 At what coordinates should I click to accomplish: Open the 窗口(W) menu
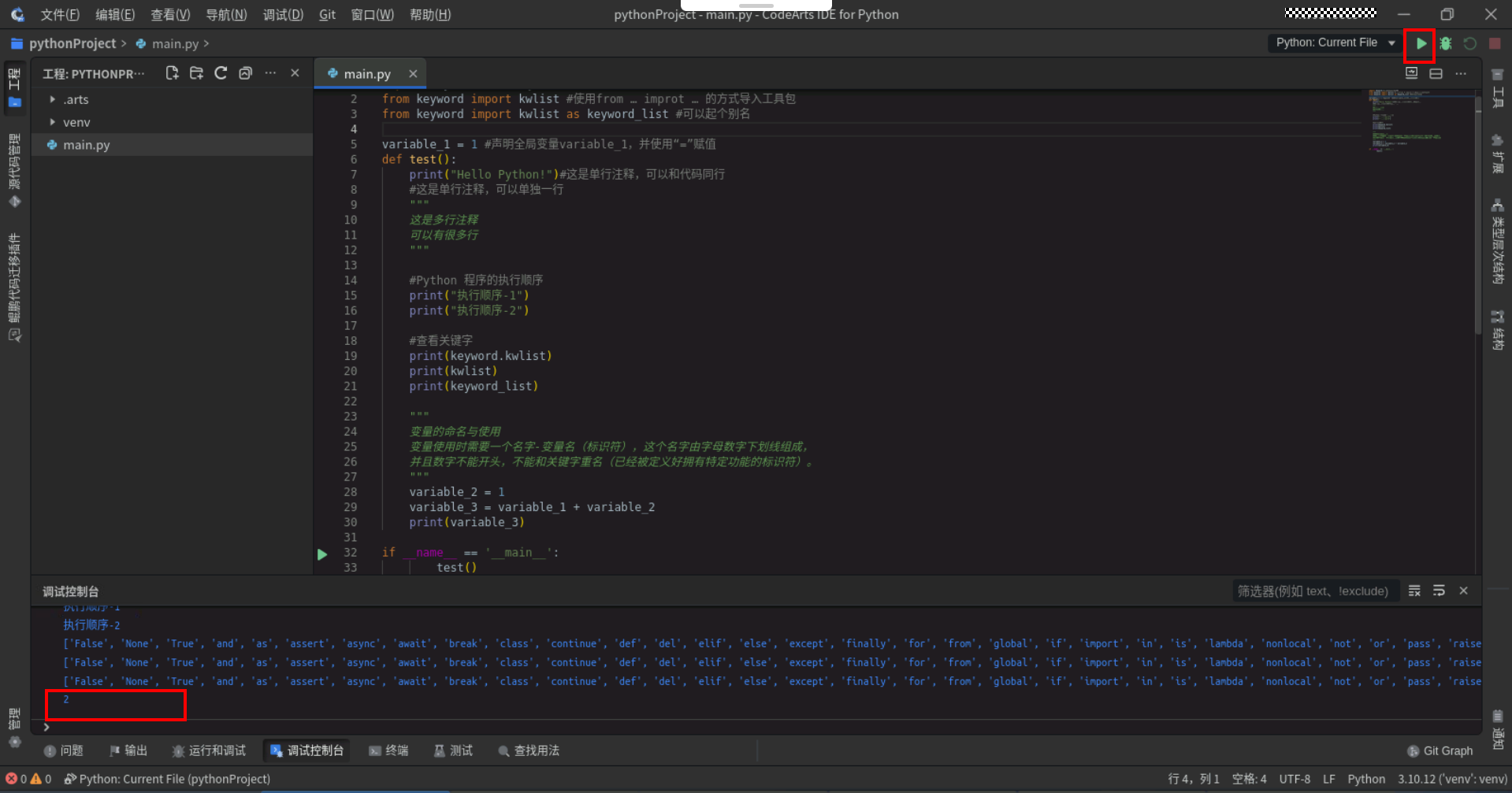pos(372,14)
